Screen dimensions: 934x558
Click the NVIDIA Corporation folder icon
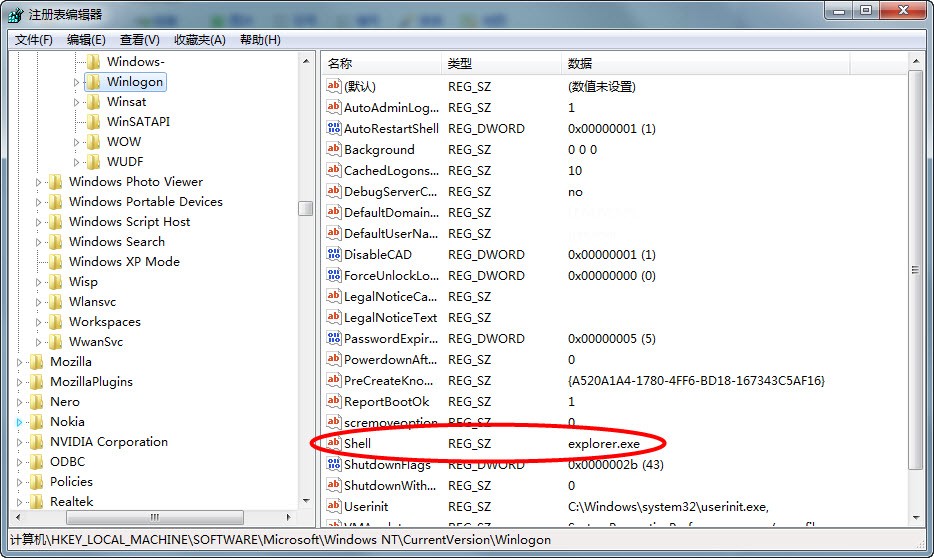click(x=36, y=442)
